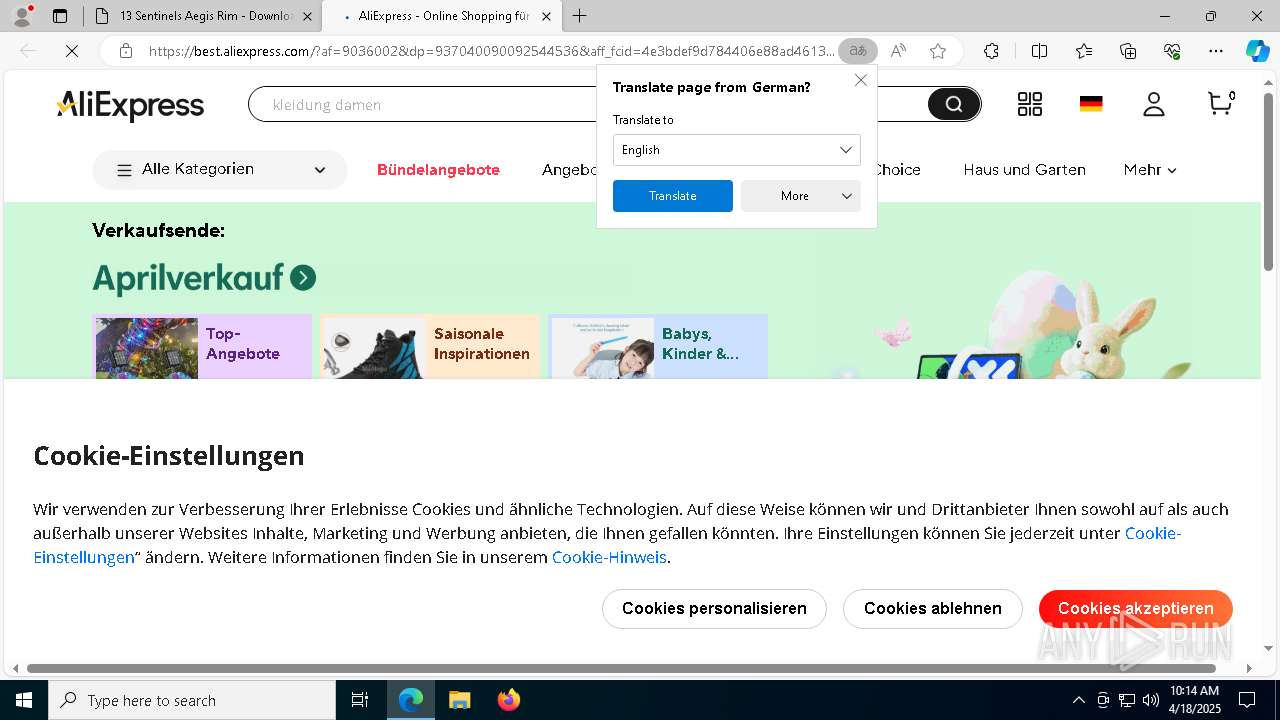Close the translate popup
The width and height of the screenshot is (1280, 720).
860,80
